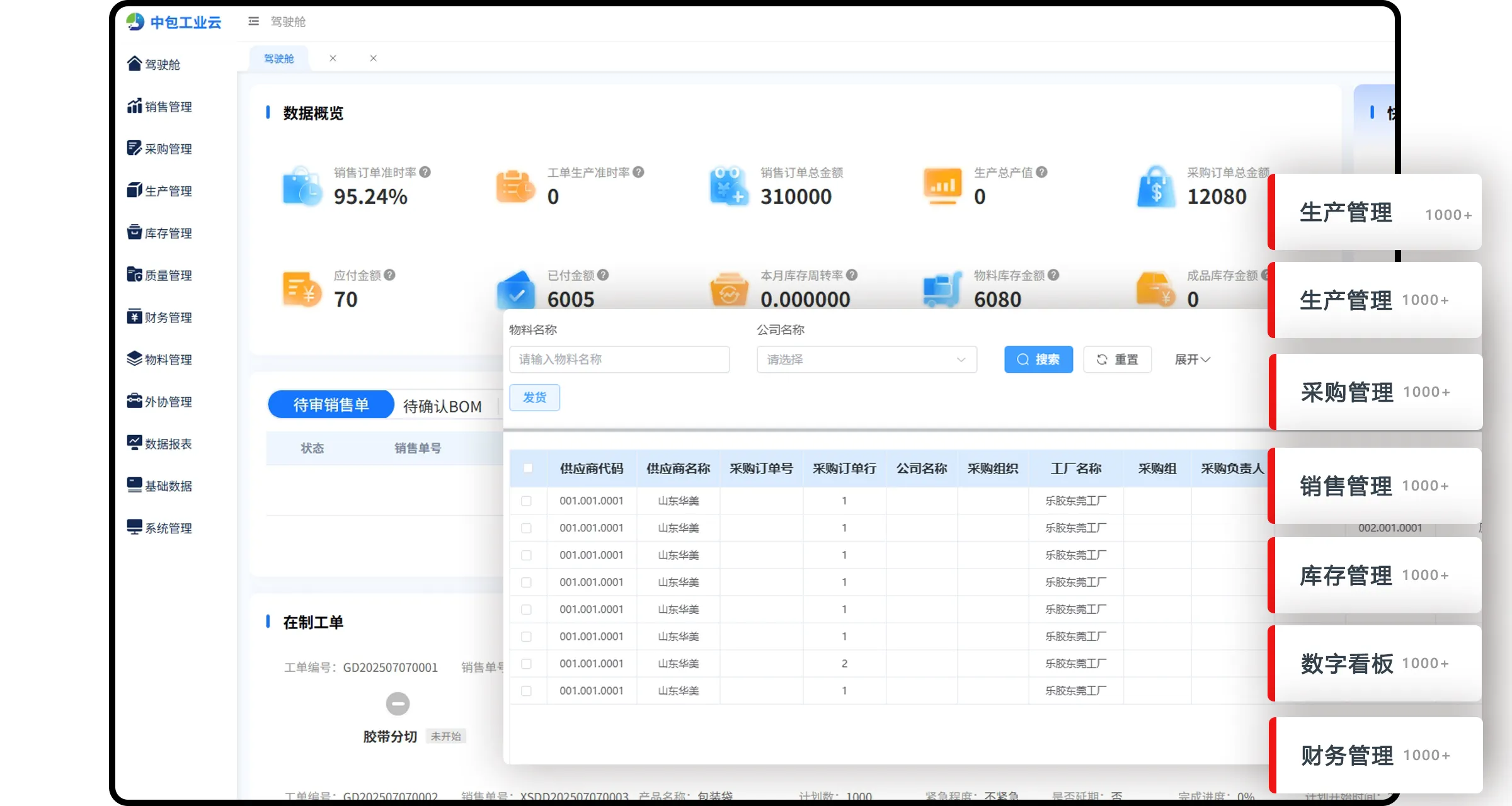This screenshot has width=1512, height=806.
Task: Click help icon beside 销售订单准时率
Action: click(425, 172)
